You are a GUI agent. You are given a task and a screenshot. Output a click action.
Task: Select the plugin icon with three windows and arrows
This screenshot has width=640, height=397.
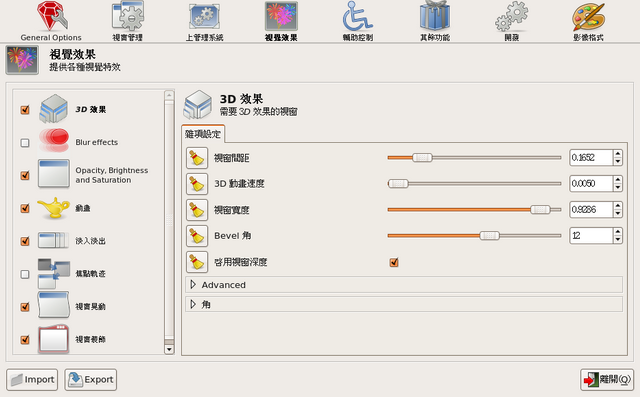(53, 273)
